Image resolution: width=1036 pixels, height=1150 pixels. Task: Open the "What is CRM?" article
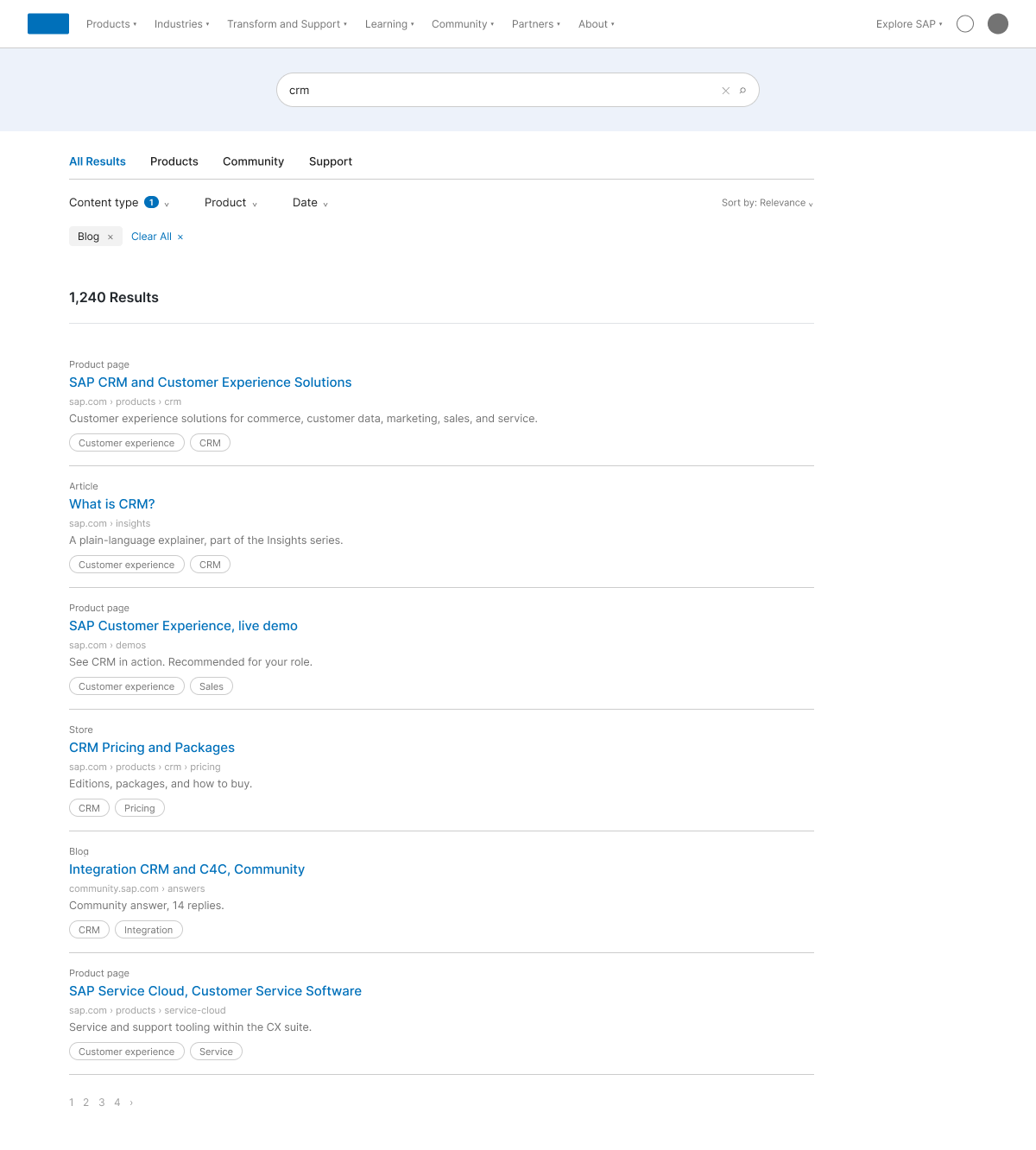[x=112, y=504]
